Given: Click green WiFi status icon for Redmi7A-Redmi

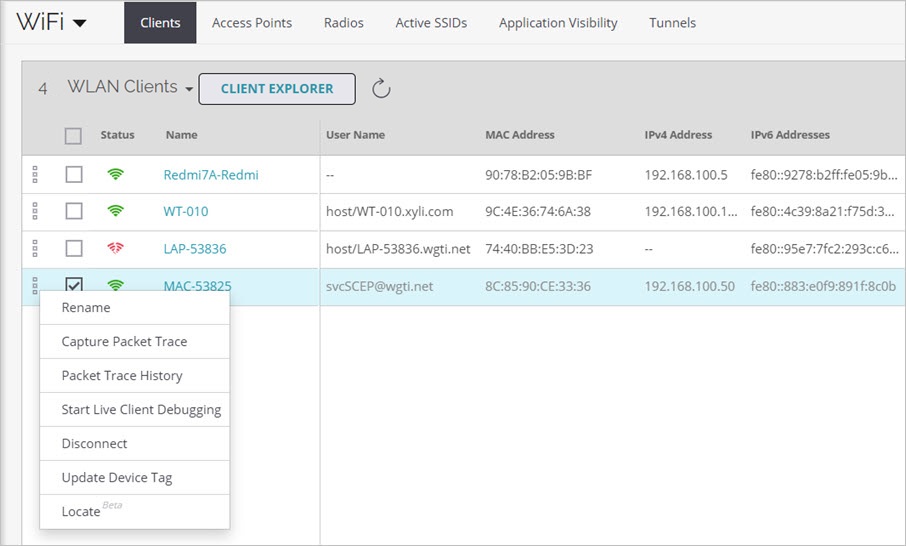Looking at the screenshot, I should (116, 175).
